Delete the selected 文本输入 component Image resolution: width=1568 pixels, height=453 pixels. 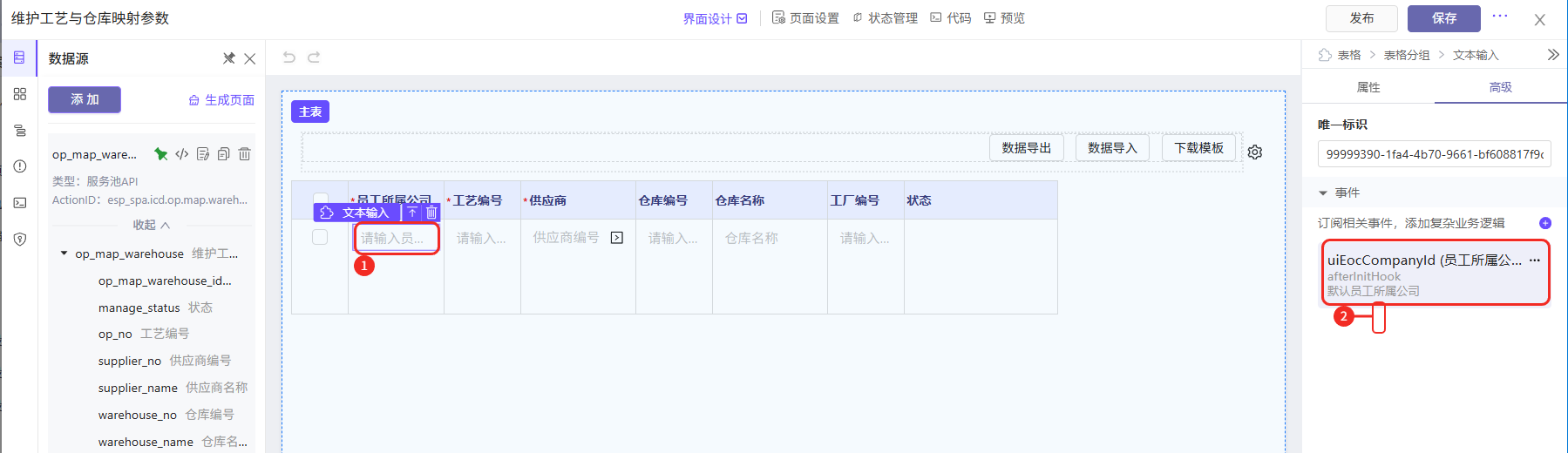click(x=431, y=213)
